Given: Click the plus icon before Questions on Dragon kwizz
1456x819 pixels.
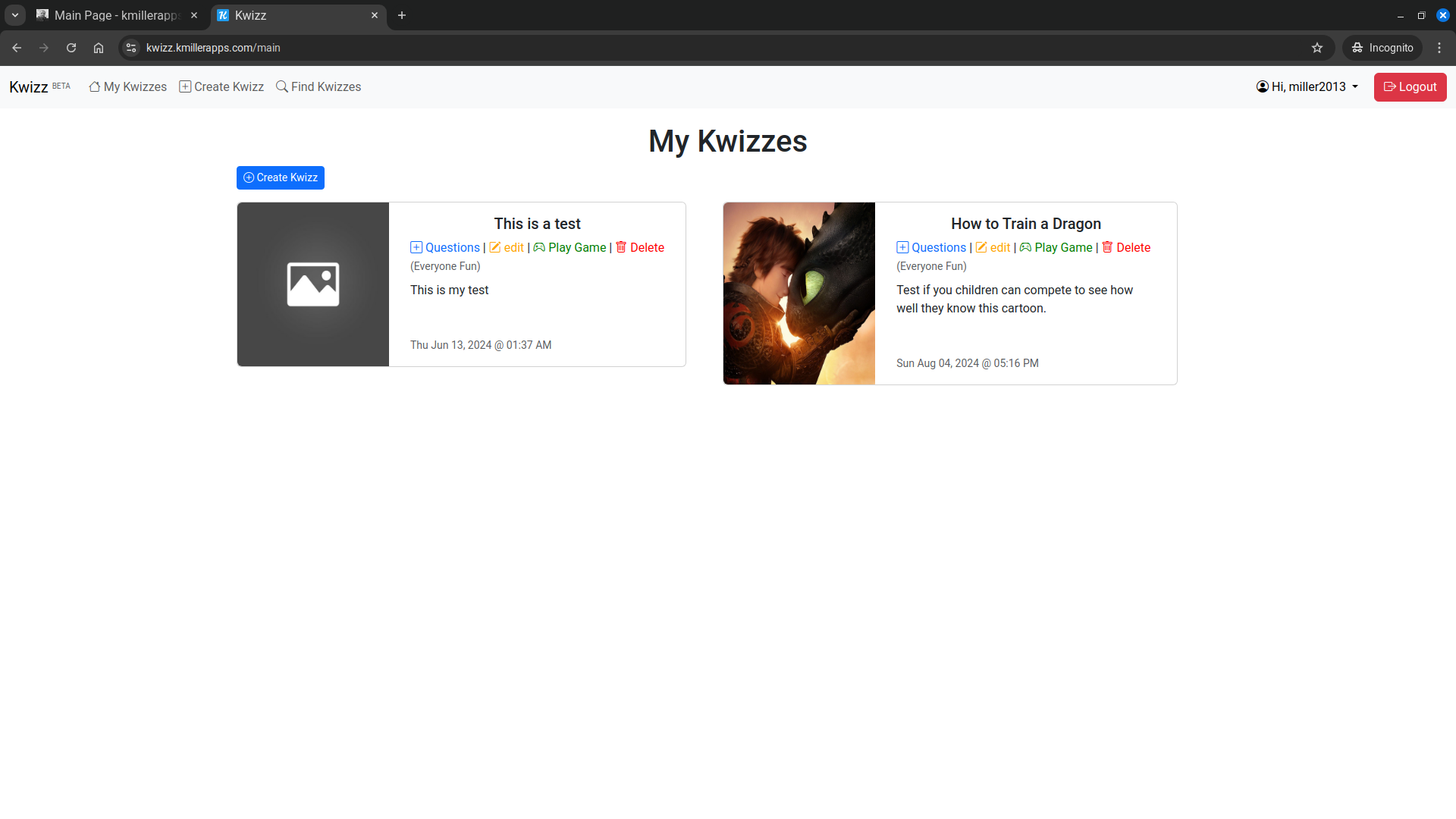Looking at the screenshot, I should 902,247.
